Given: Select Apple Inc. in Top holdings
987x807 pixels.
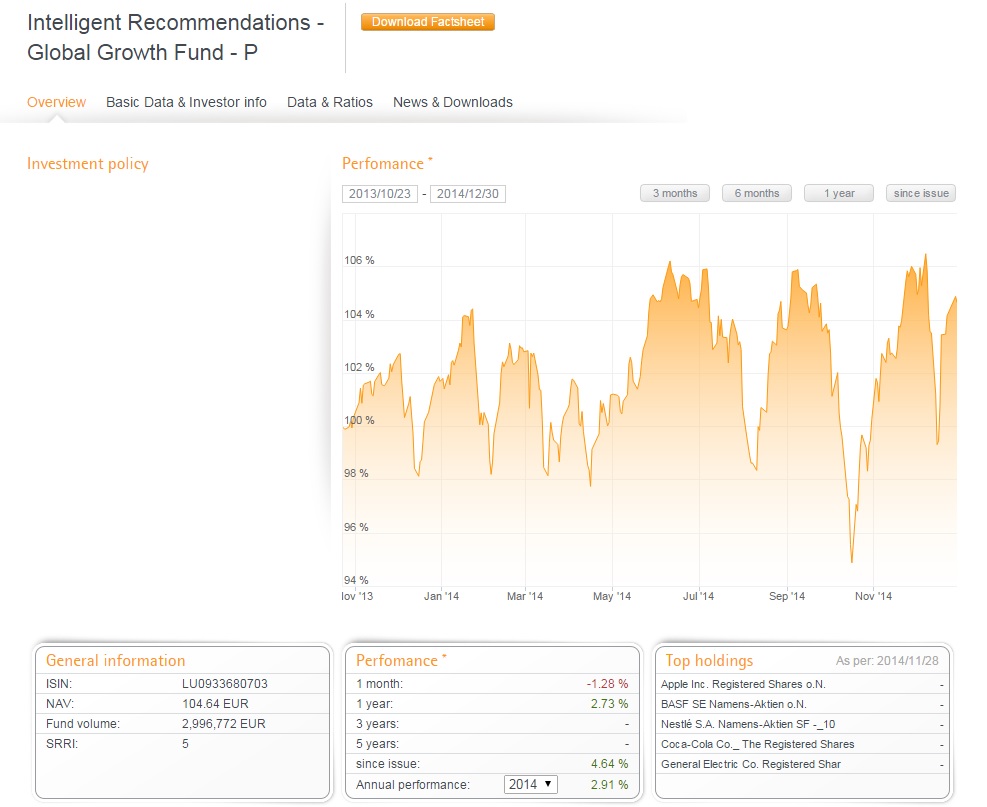Looking at the screenshot, I should click(x=743, y=685).
